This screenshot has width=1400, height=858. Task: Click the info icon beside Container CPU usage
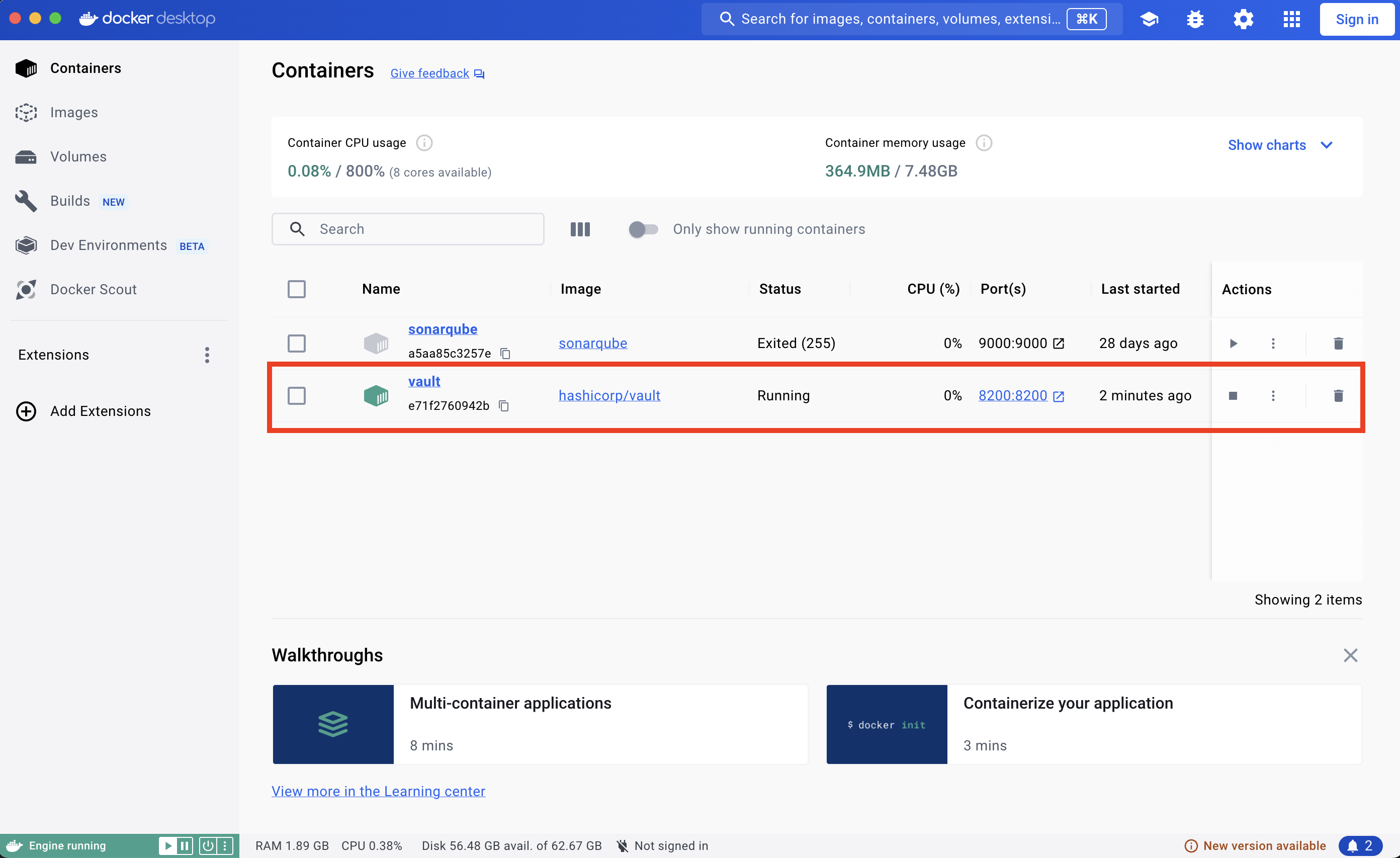tap(424, 143)
